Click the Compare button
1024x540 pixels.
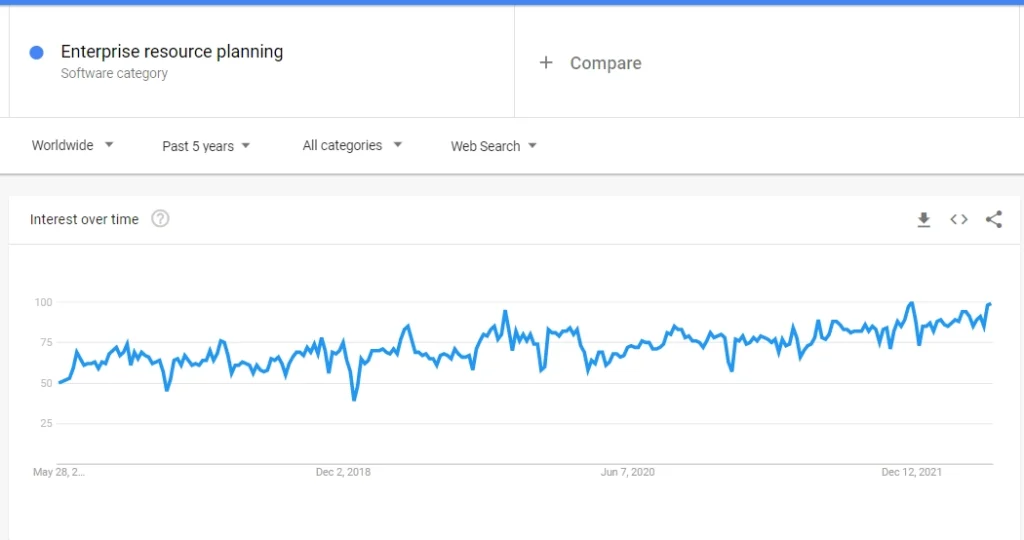[605, 63]
